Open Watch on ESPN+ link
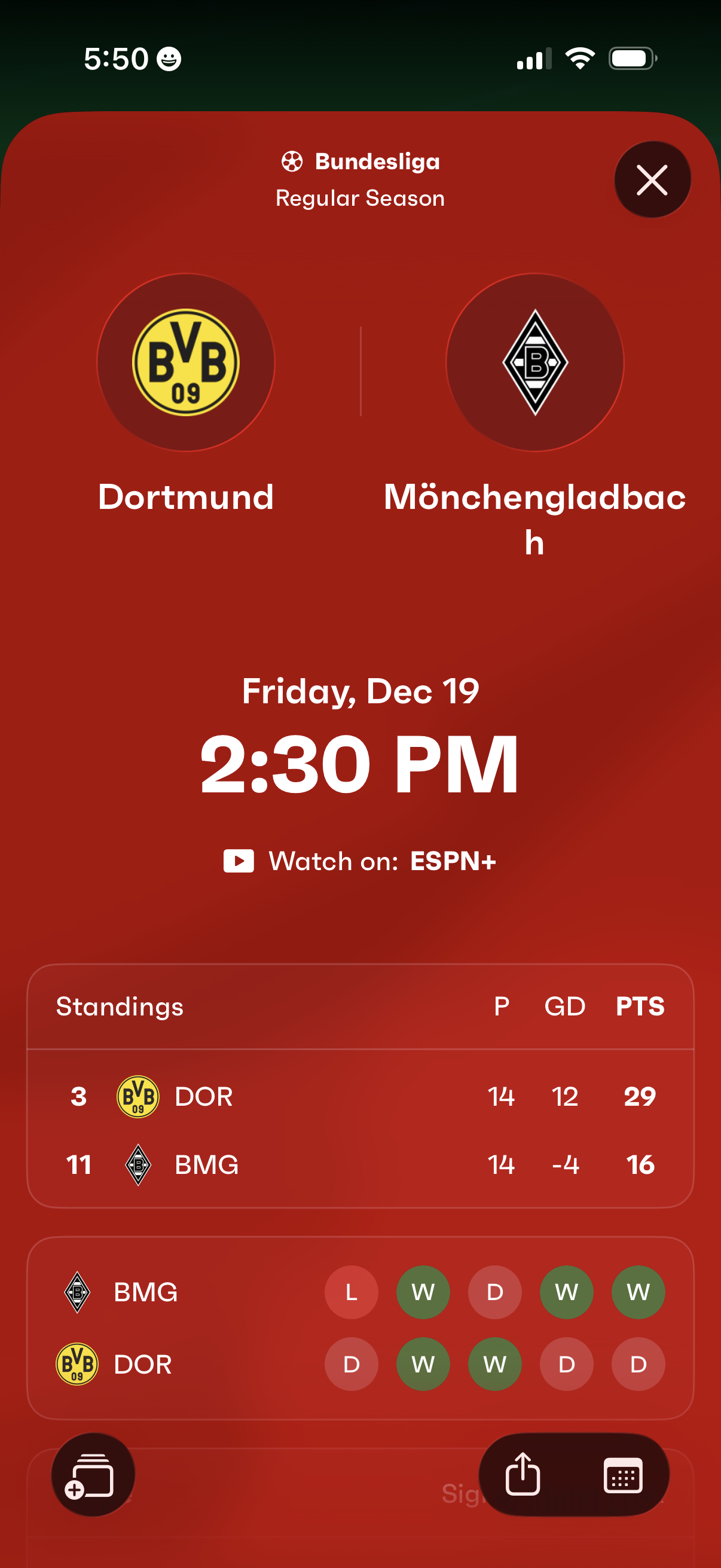 tap(360, 861)
